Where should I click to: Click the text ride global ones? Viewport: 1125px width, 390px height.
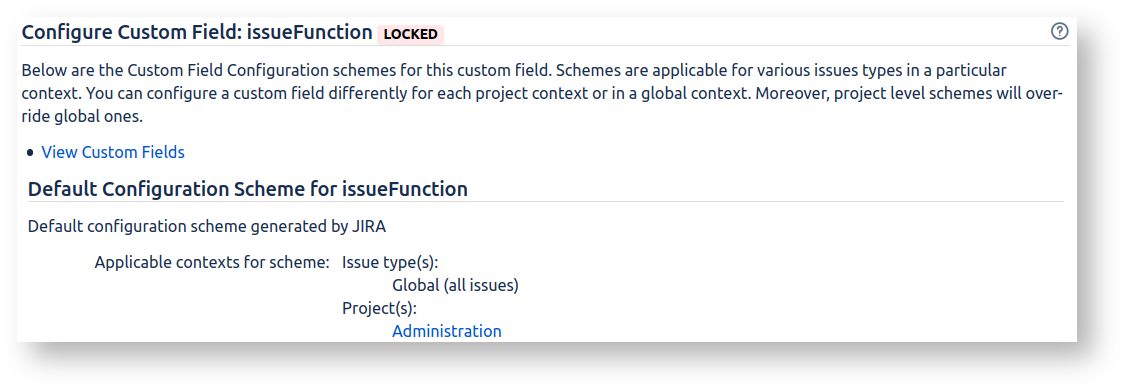click(x=77, y=117)
